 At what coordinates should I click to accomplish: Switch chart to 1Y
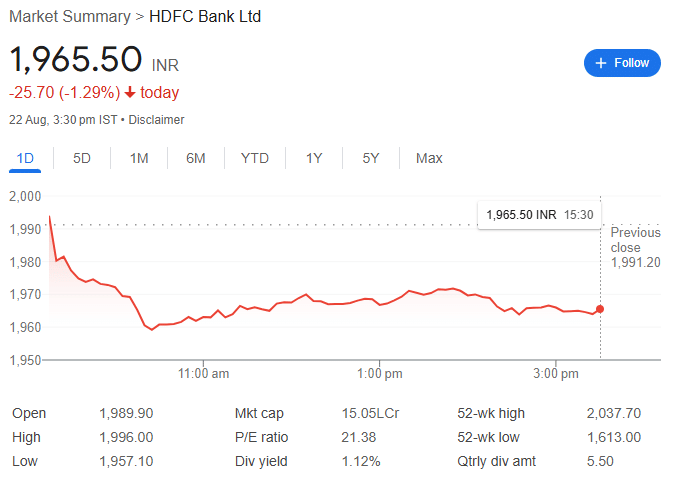tap(314, 158)
